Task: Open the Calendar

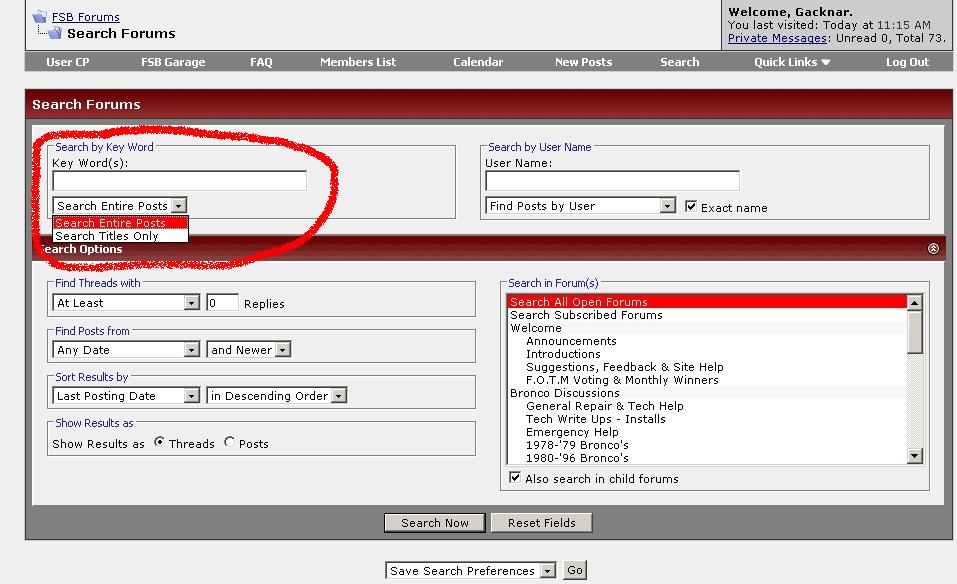Action: [x=478, y=62]
